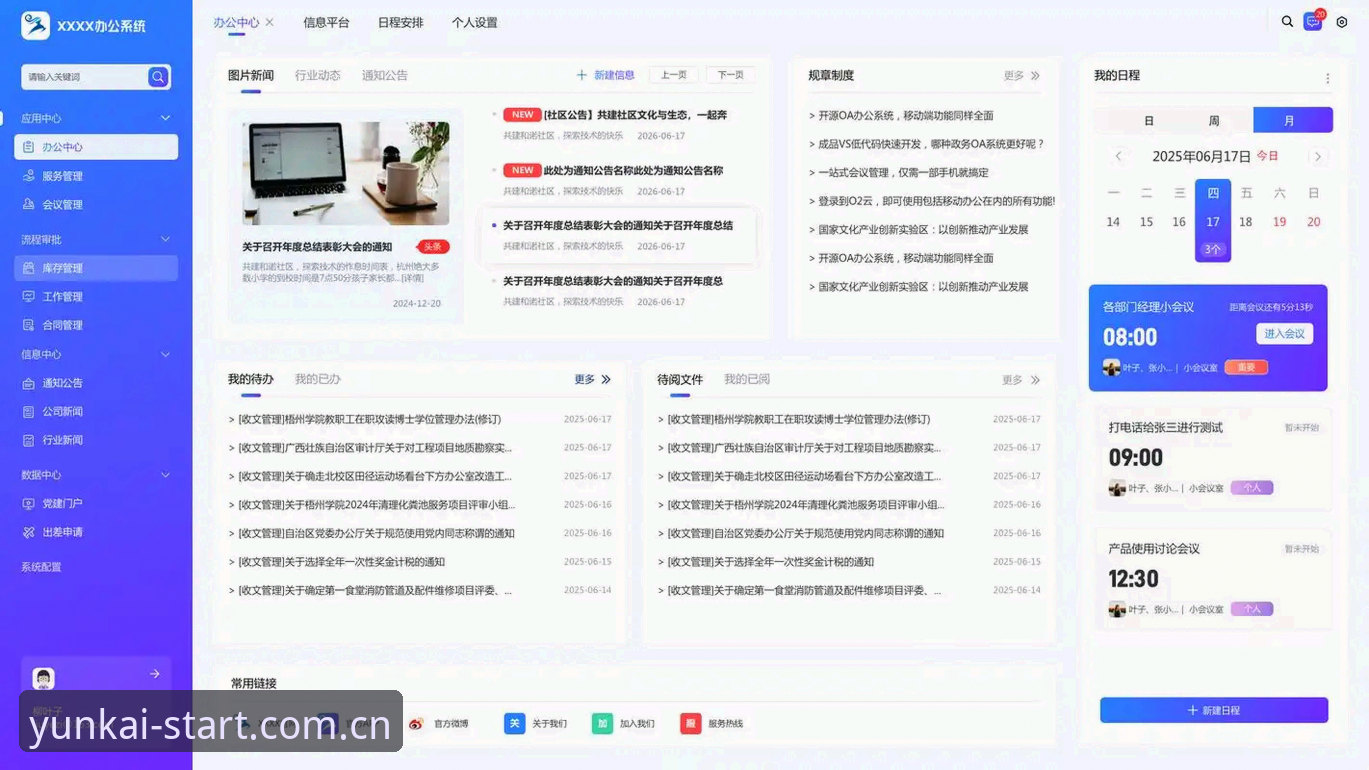Select the 图片新闻 tab
The image size is (1369, 770).
click(x=251, y=75)
